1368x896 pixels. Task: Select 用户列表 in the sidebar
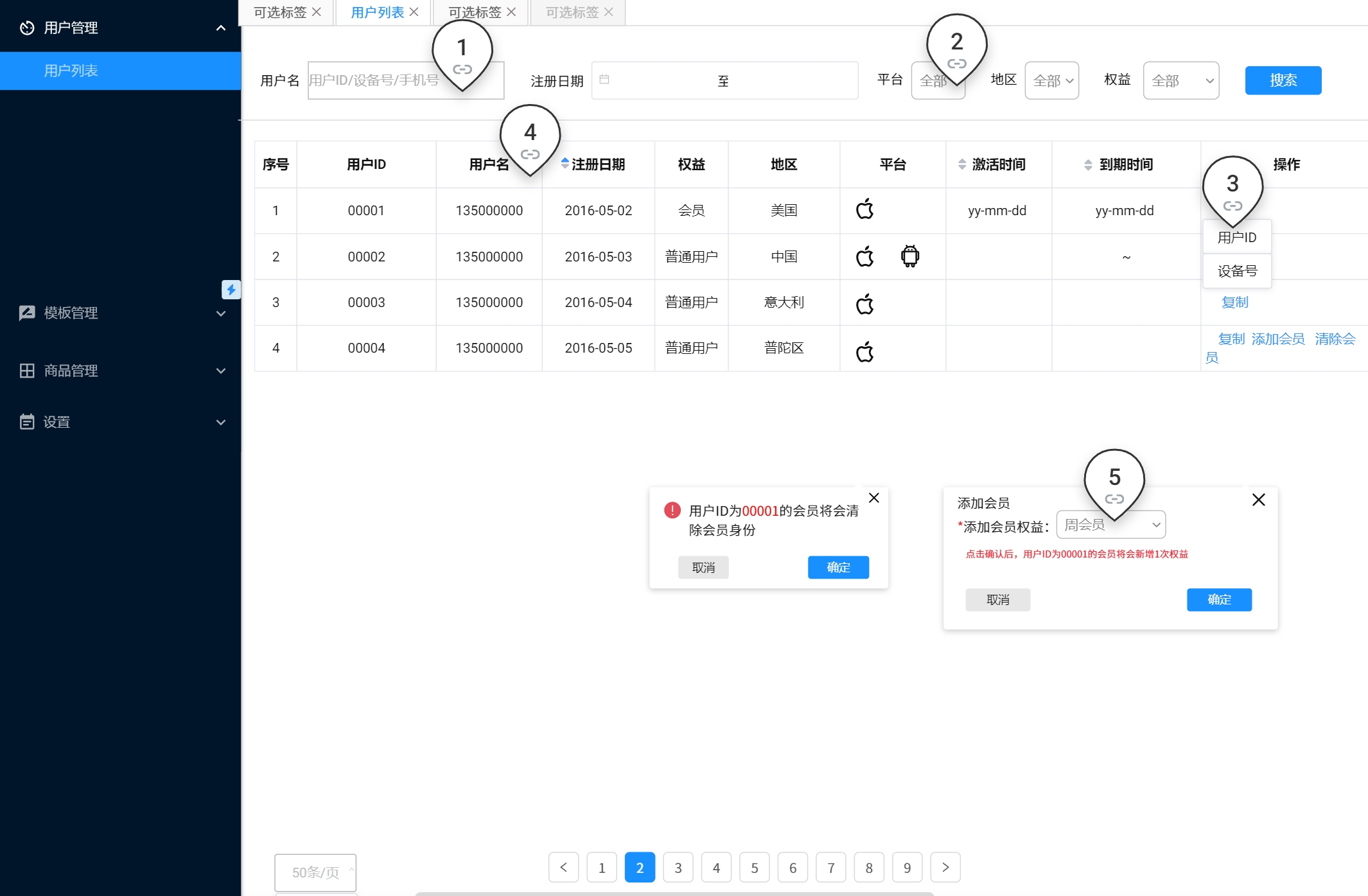coord(121,71)
